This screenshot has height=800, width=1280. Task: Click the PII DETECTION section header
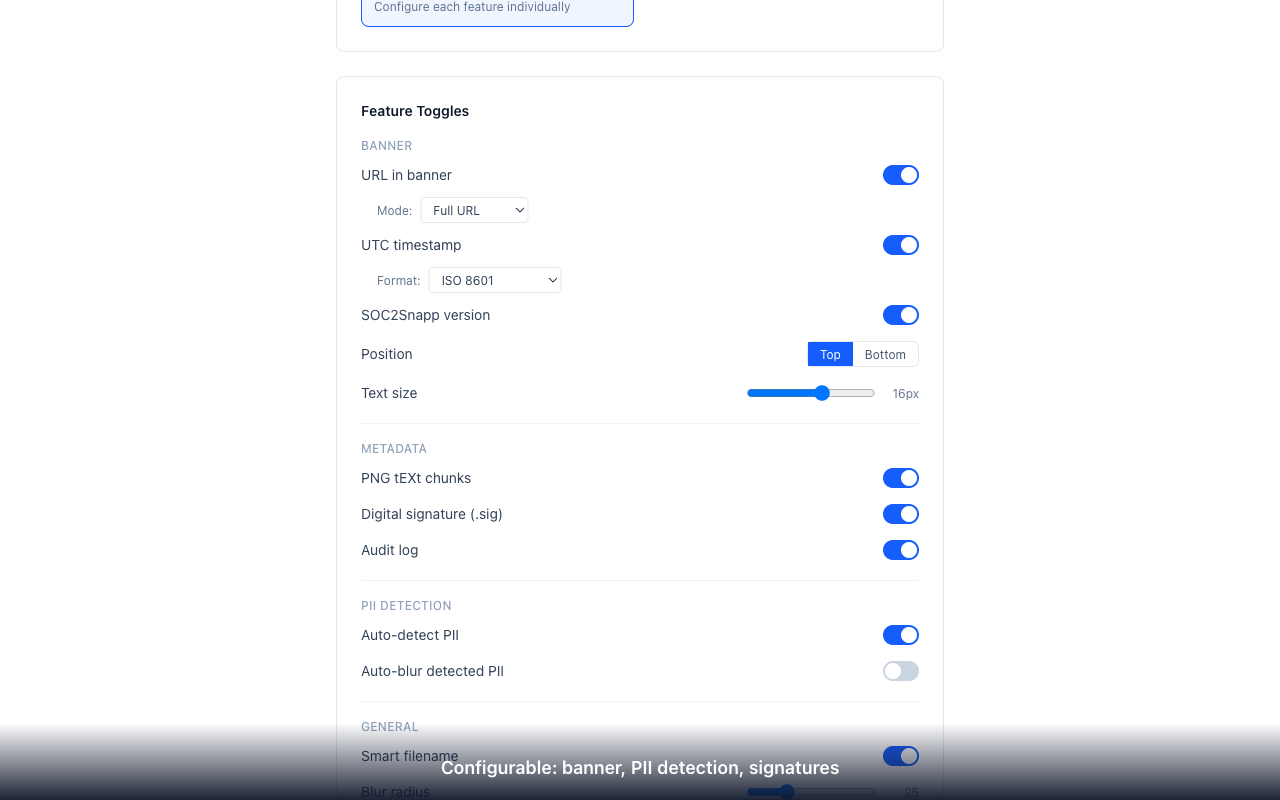click(x=406, y=605)
